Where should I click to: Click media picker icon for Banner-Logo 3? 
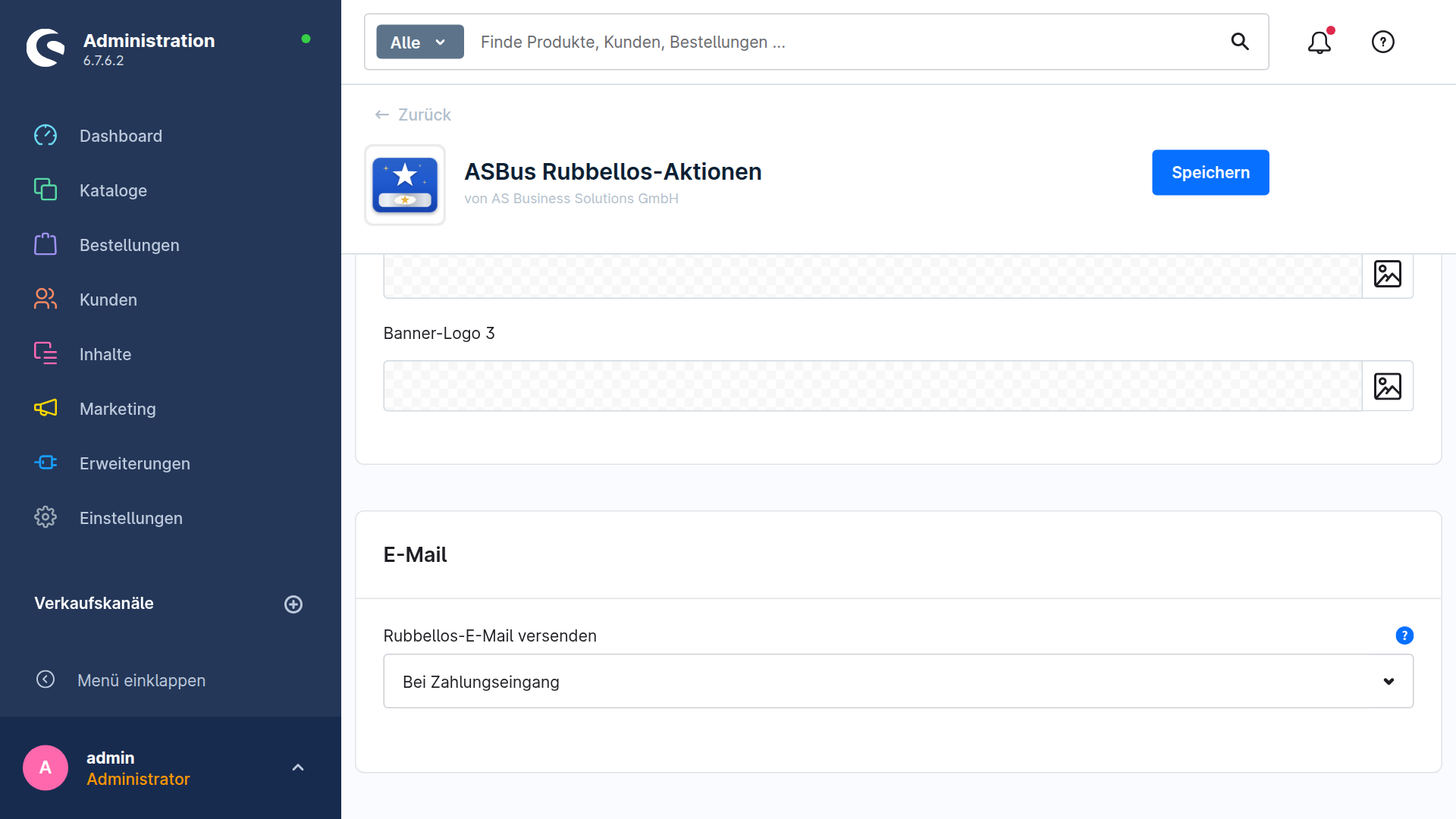click(1388, 387)
